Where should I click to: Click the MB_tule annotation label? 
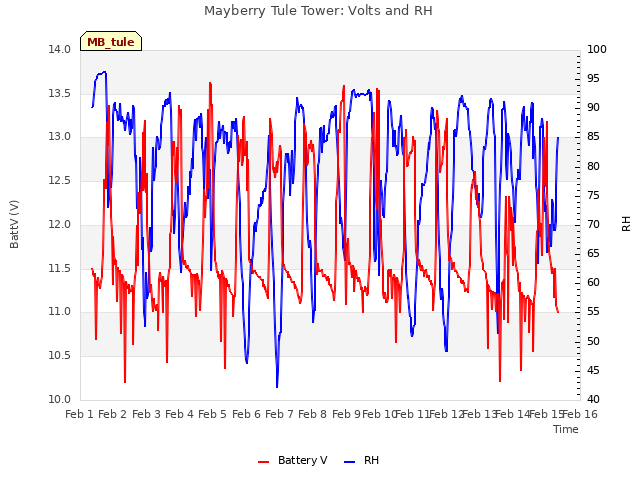[111, 42]
